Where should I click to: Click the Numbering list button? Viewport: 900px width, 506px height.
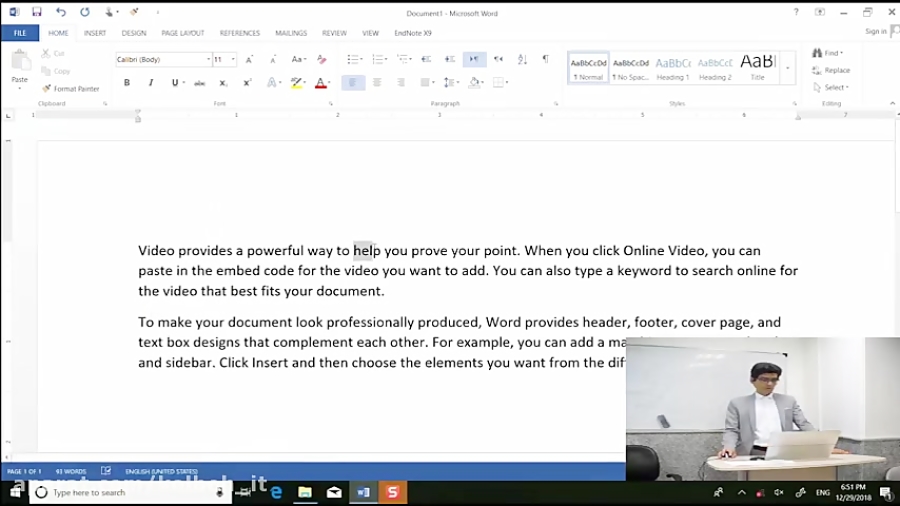[x=379, y=59]
